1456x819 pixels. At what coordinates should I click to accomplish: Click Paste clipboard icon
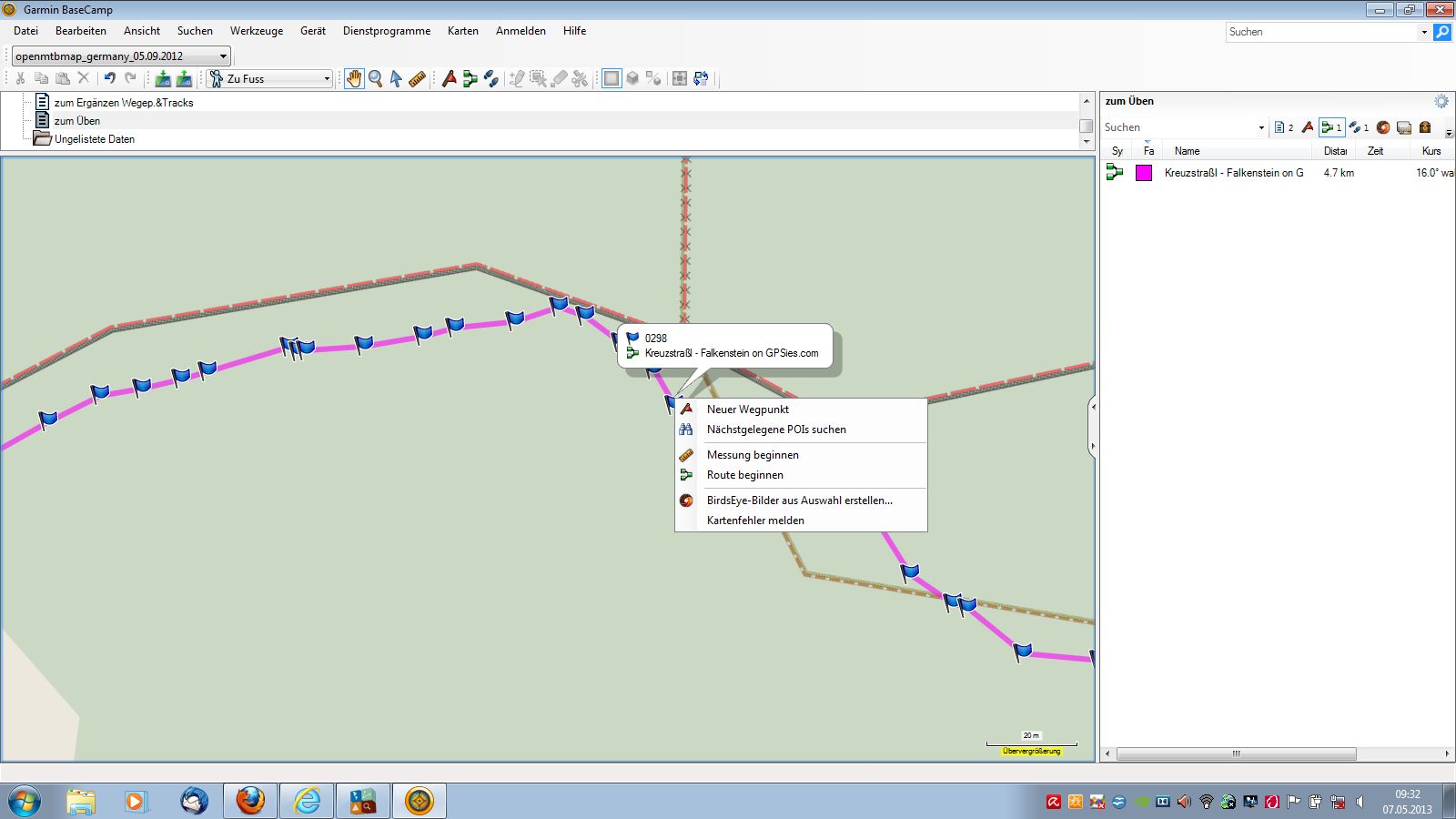(63, 78)
